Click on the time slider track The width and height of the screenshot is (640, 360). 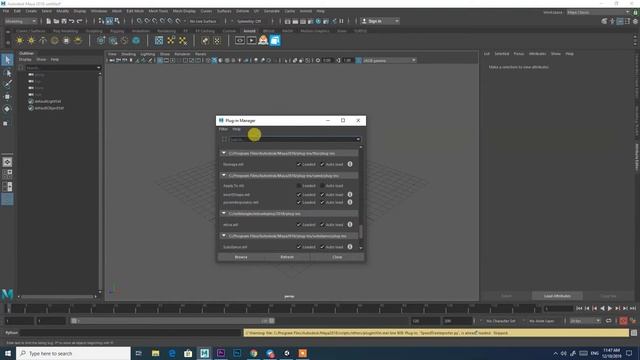(x=273, y=309)
